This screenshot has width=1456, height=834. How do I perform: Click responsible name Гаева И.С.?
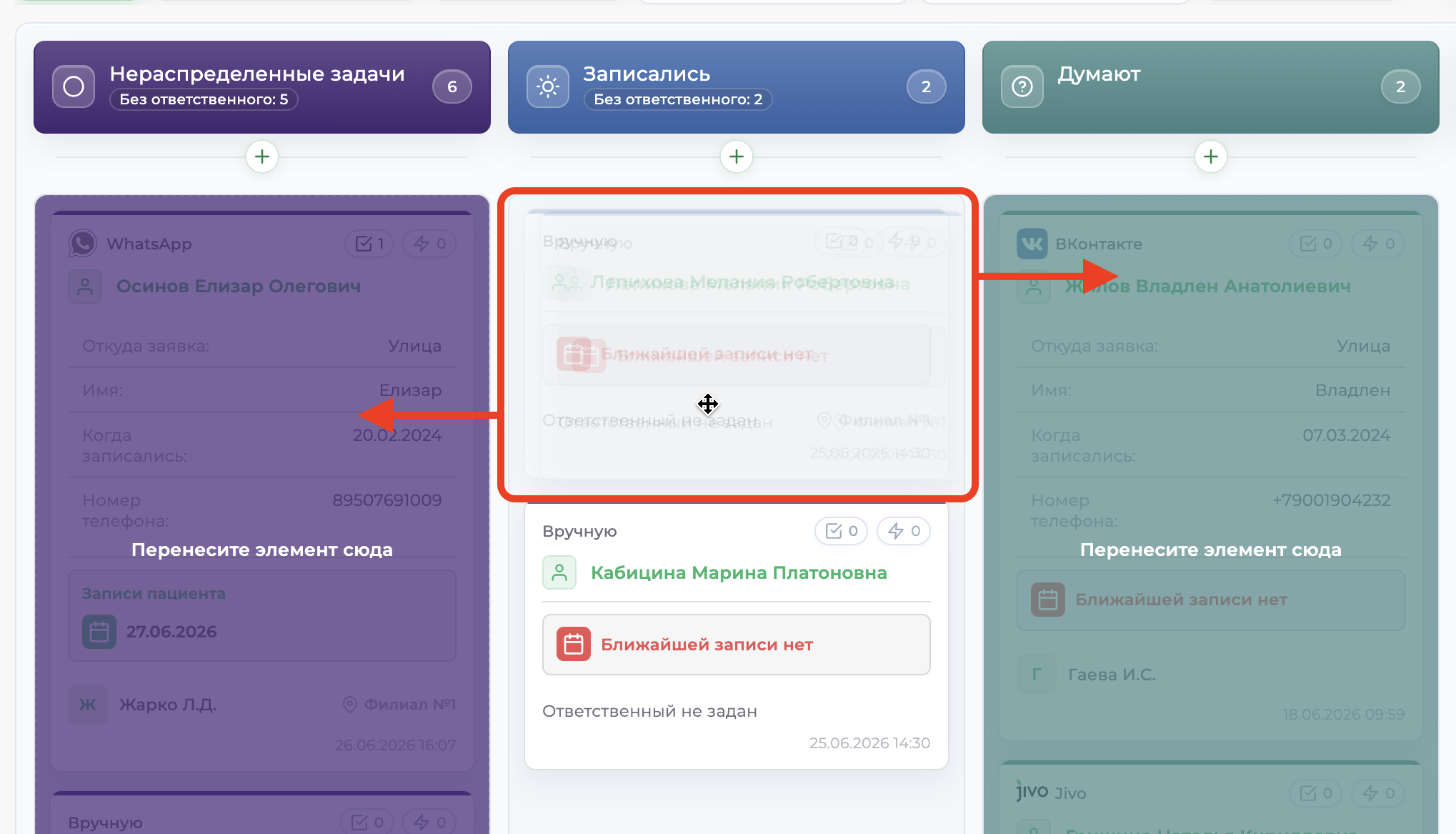[x=1112, y=675]
